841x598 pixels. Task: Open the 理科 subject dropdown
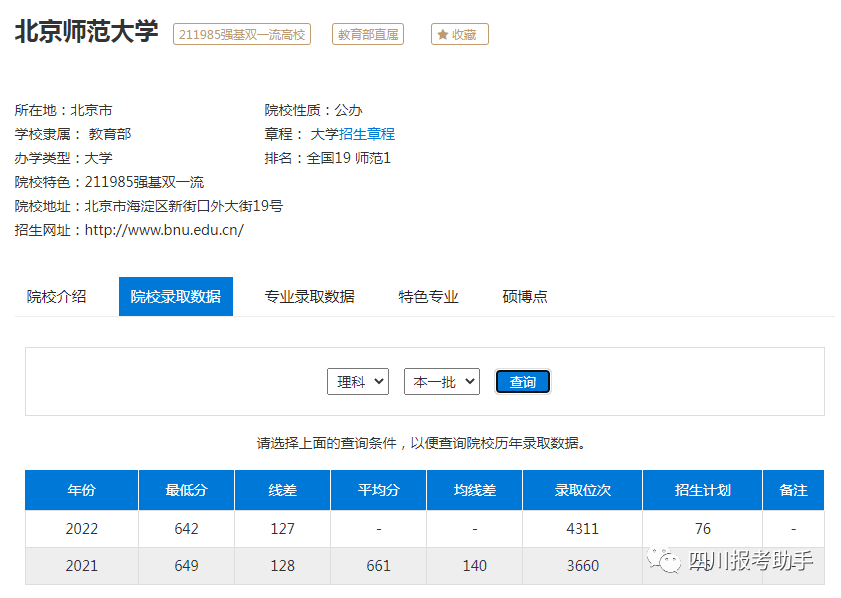[358, 381]
